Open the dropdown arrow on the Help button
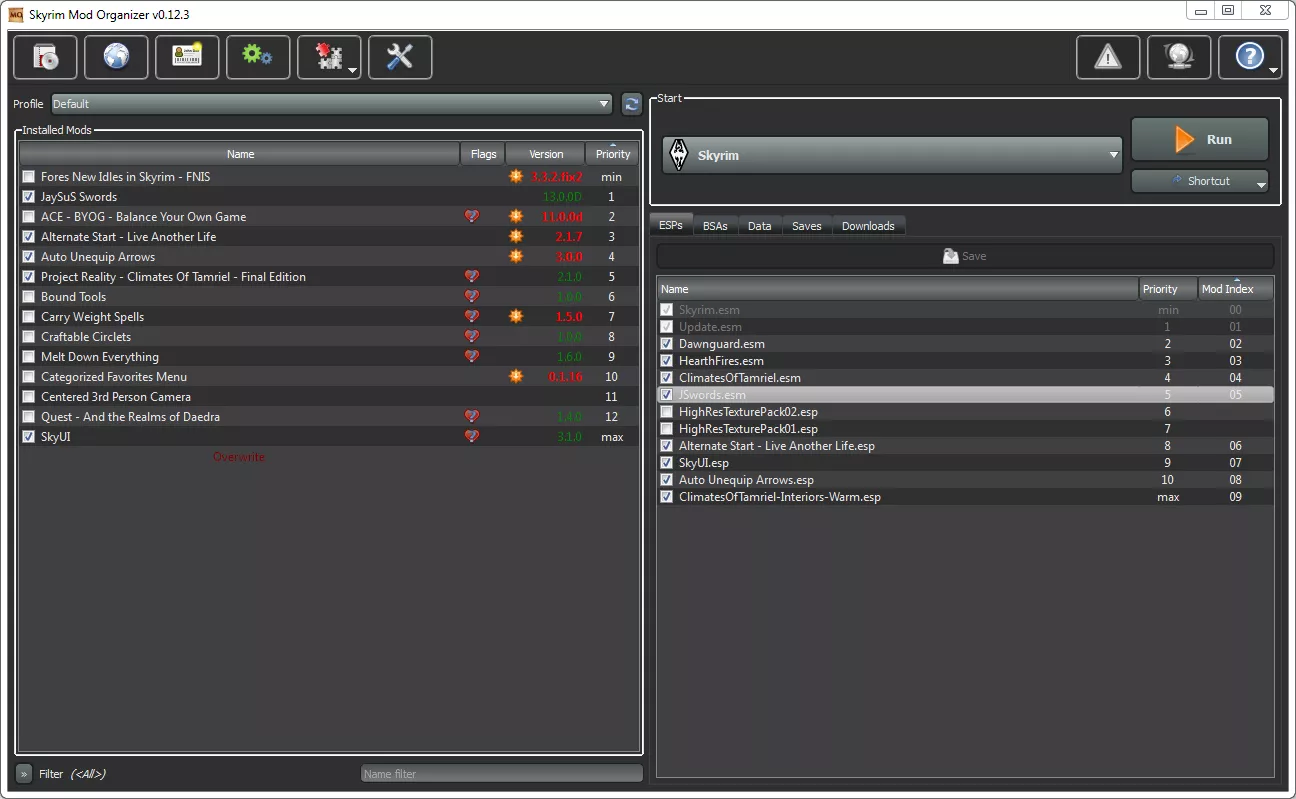The height and width of the screenshot is (799, 1296). [1273, 70]
